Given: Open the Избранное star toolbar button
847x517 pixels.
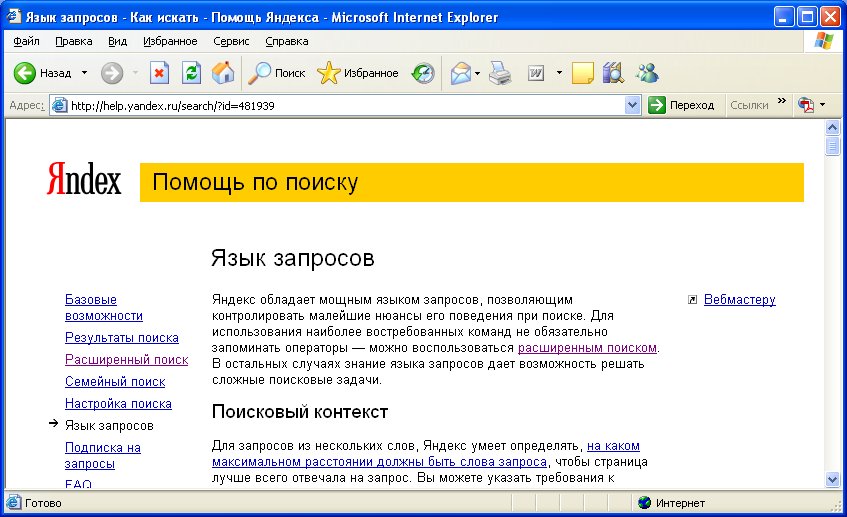Looking at the screenshot, I should click(x=358, y=73).
